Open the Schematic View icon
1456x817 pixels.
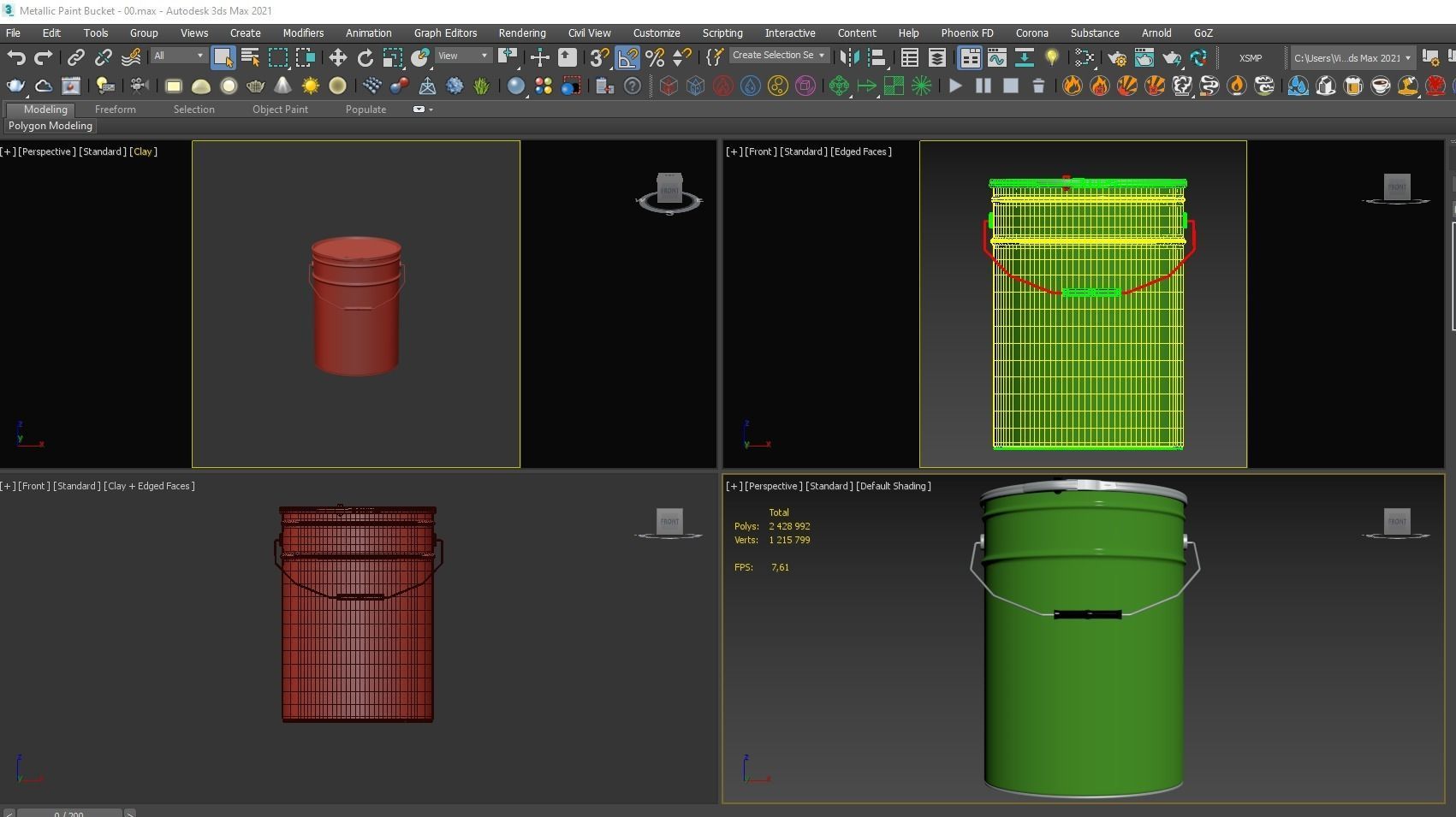coord(1024,57)
